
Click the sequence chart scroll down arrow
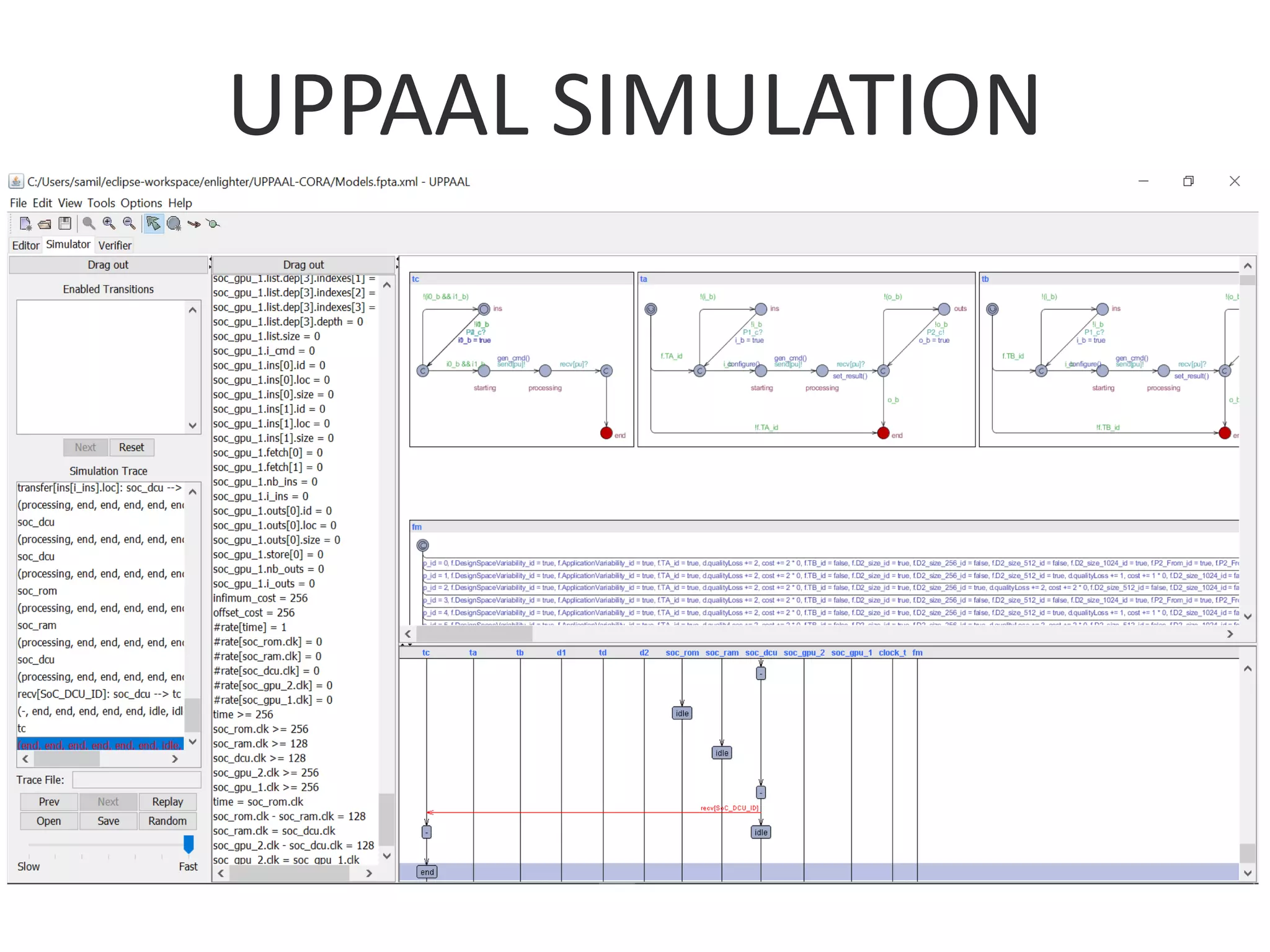click(1248, 873)
